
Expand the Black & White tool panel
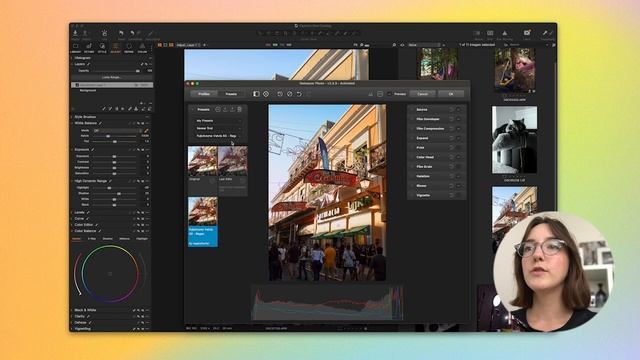pos(72,310)
